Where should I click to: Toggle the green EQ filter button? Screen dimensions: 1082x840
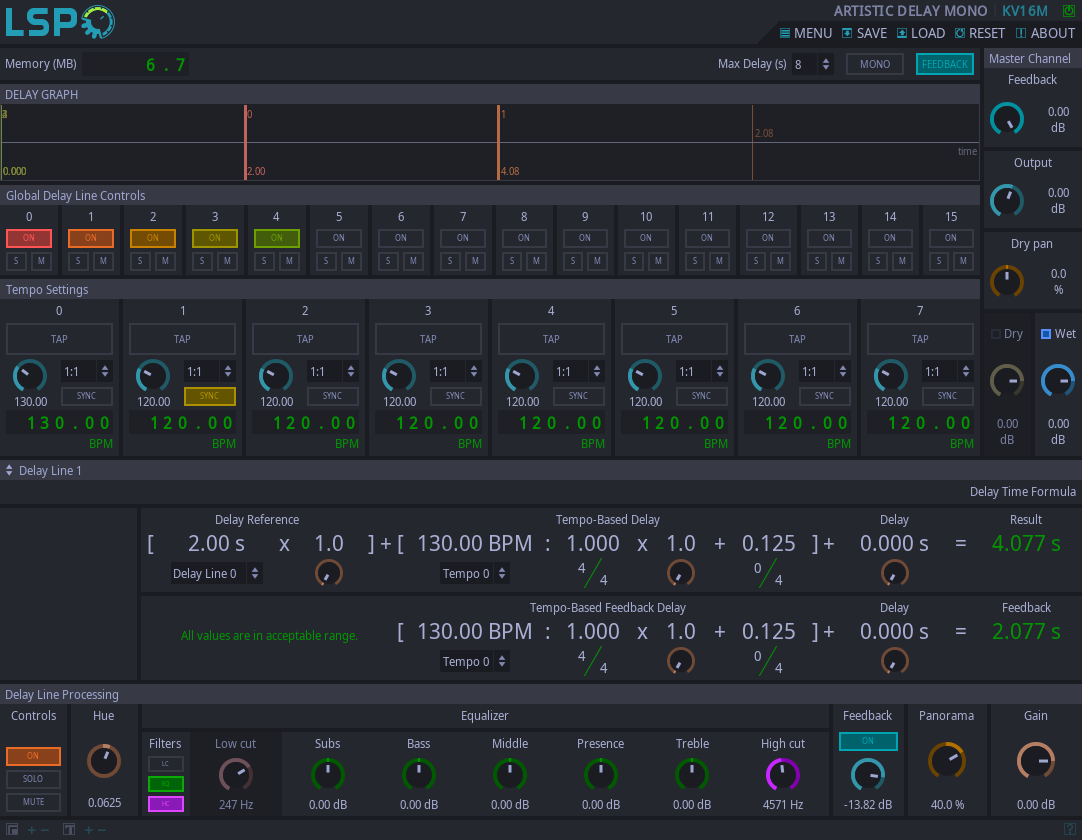[x=166, y=784]
